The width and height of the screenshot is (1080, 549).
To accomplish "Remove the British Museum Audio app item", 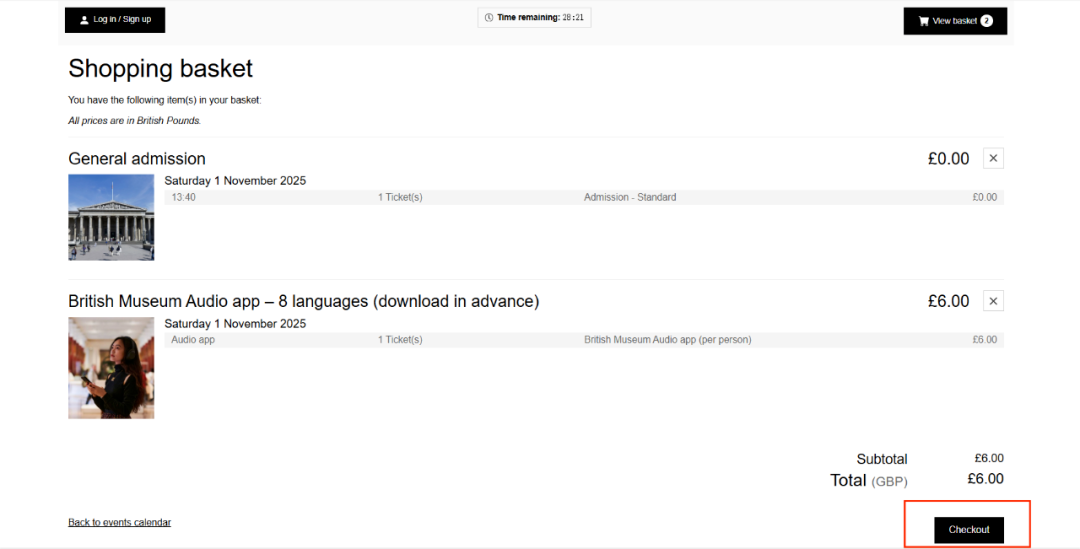I will click(993, 301).
